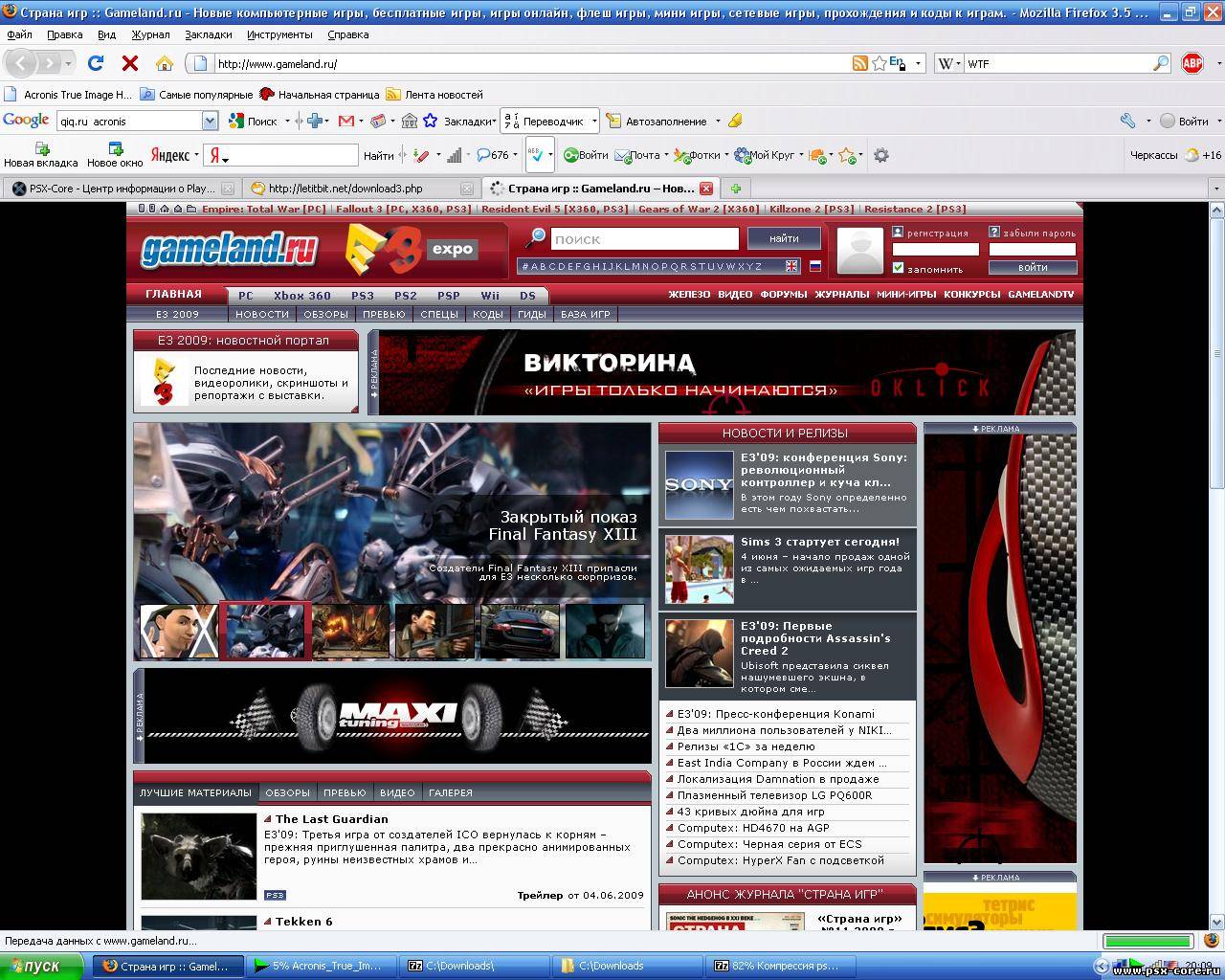Click the page loading progress bar in status bar

[x=1147, y=941]
